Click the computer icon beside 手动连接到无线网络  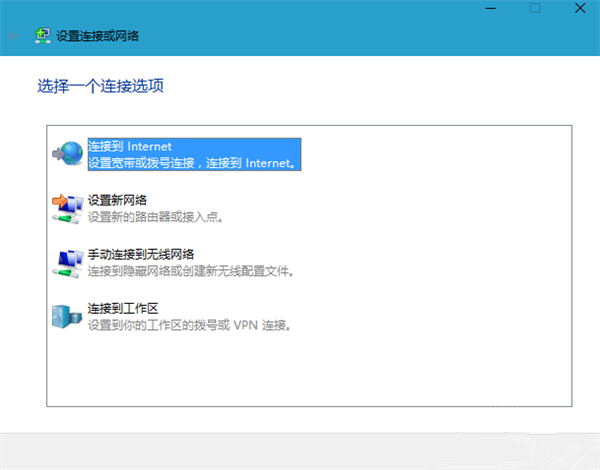click(66, 263)
